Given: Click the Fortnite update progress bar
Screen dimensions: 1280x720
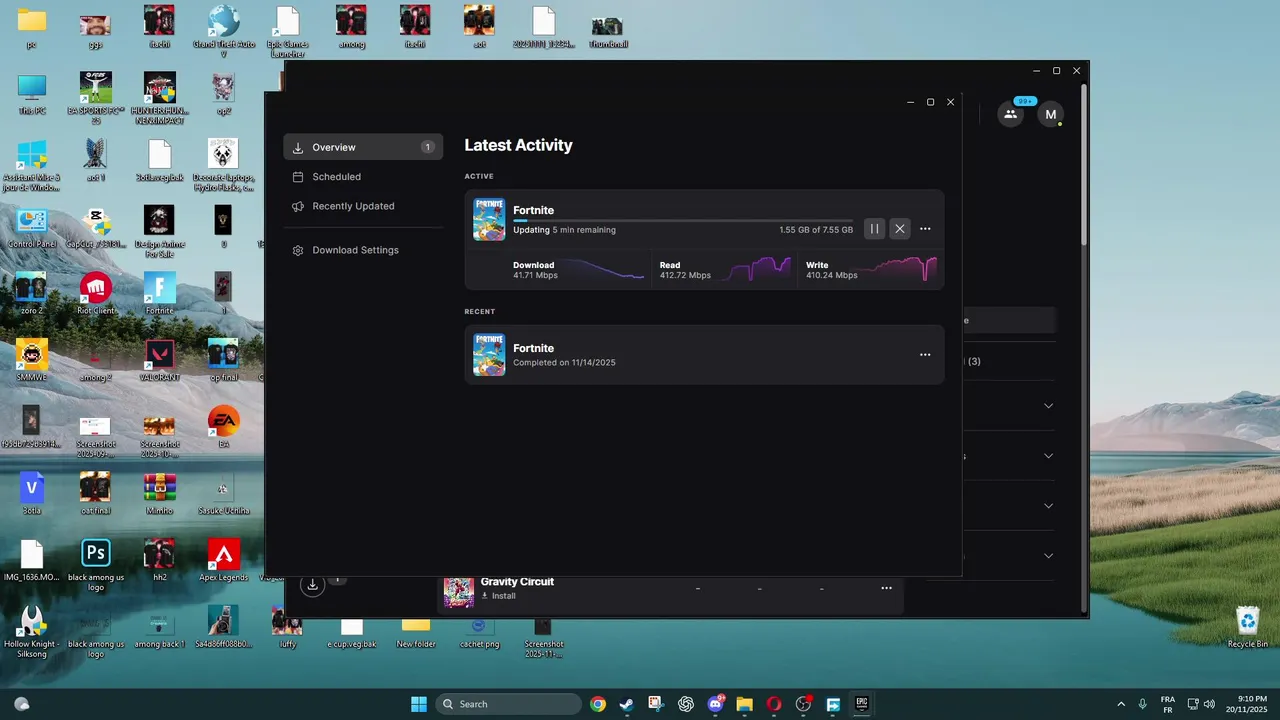Looking at the screenshot, I should (x=683, y=220).
